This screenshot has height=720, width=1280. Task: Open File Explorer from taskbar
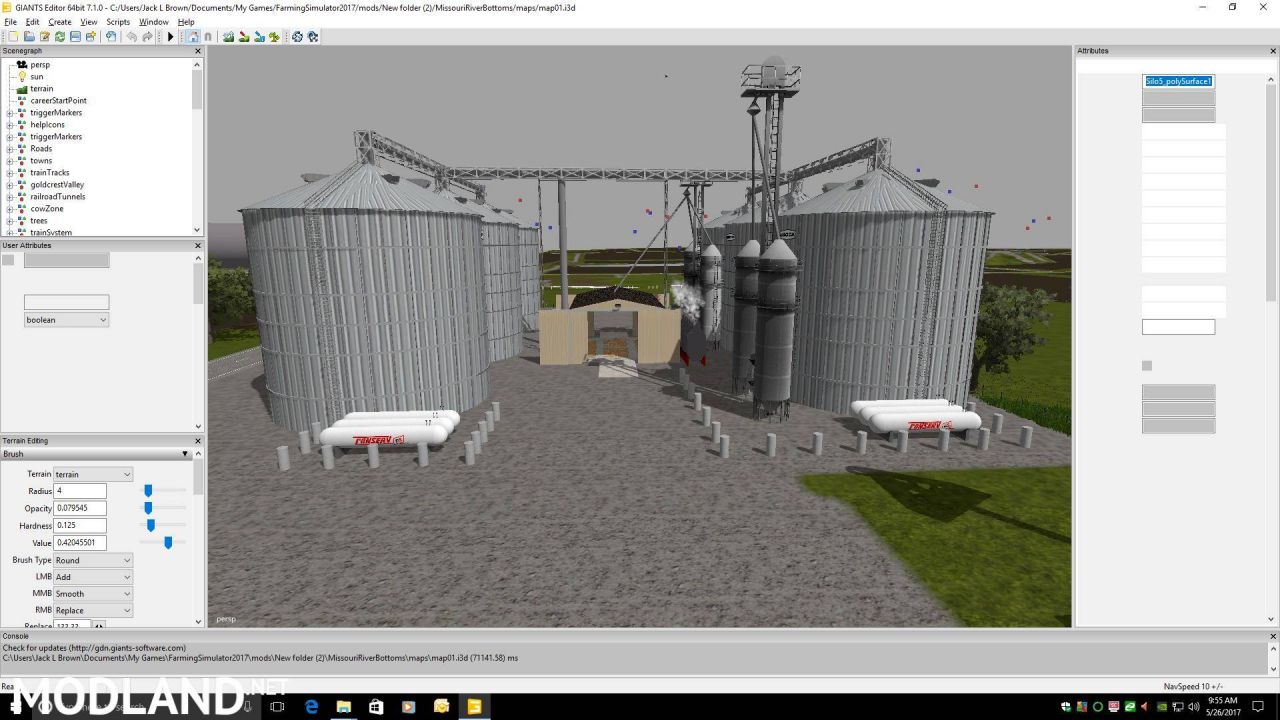[344, 707]
